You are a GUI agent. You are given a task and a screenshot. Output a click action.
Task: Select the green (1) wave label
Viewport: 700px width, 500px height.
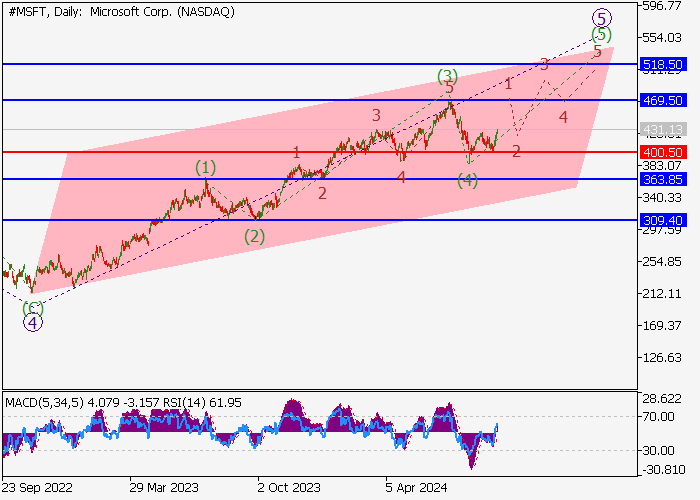(205, 168)
